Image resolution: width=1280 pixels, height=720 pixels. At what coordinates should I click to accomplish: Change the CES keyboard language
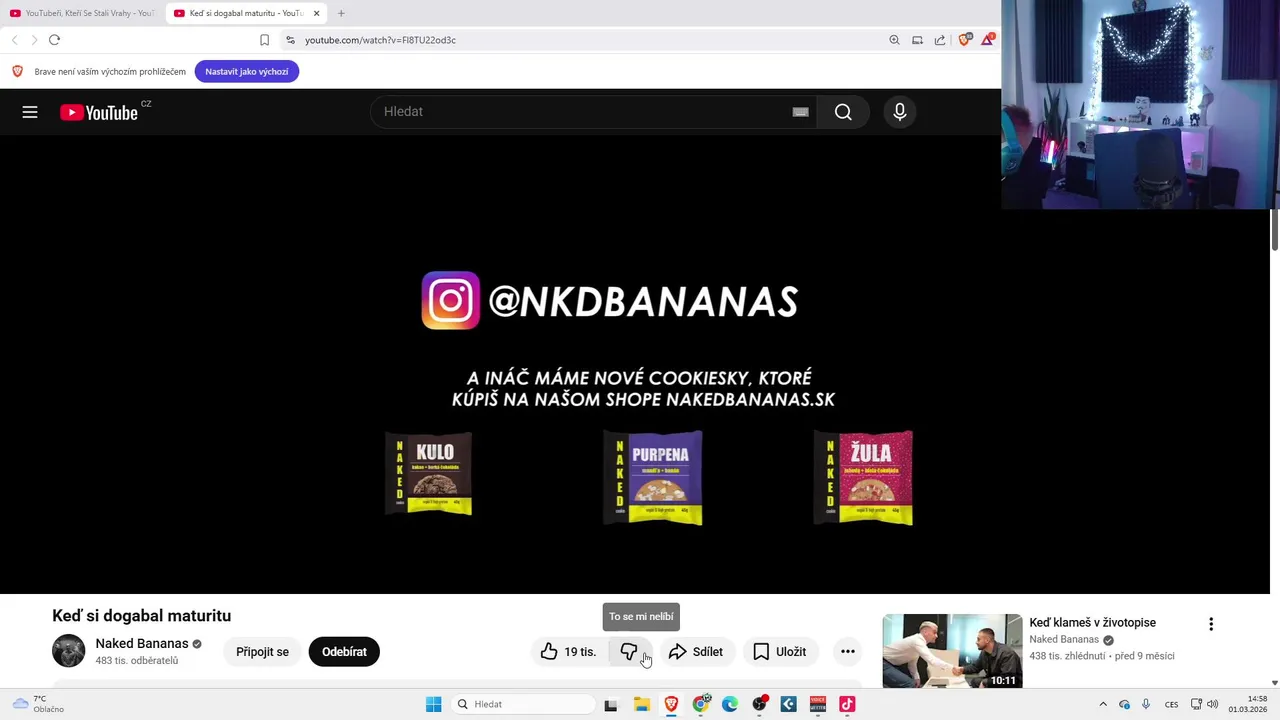[x=1171, y=704]
